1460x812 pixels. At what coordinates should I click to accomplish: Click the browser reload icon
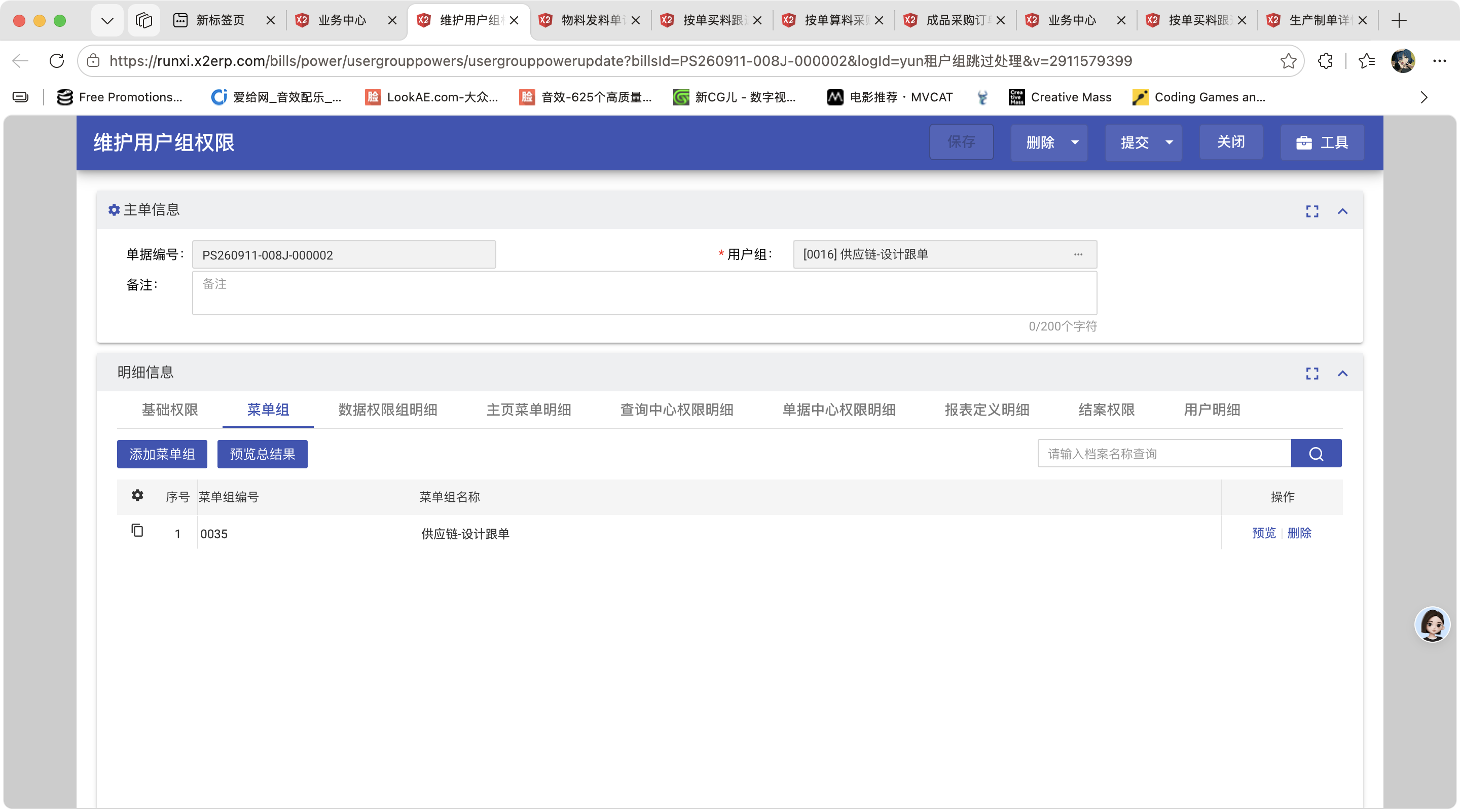tap(57, 61)
